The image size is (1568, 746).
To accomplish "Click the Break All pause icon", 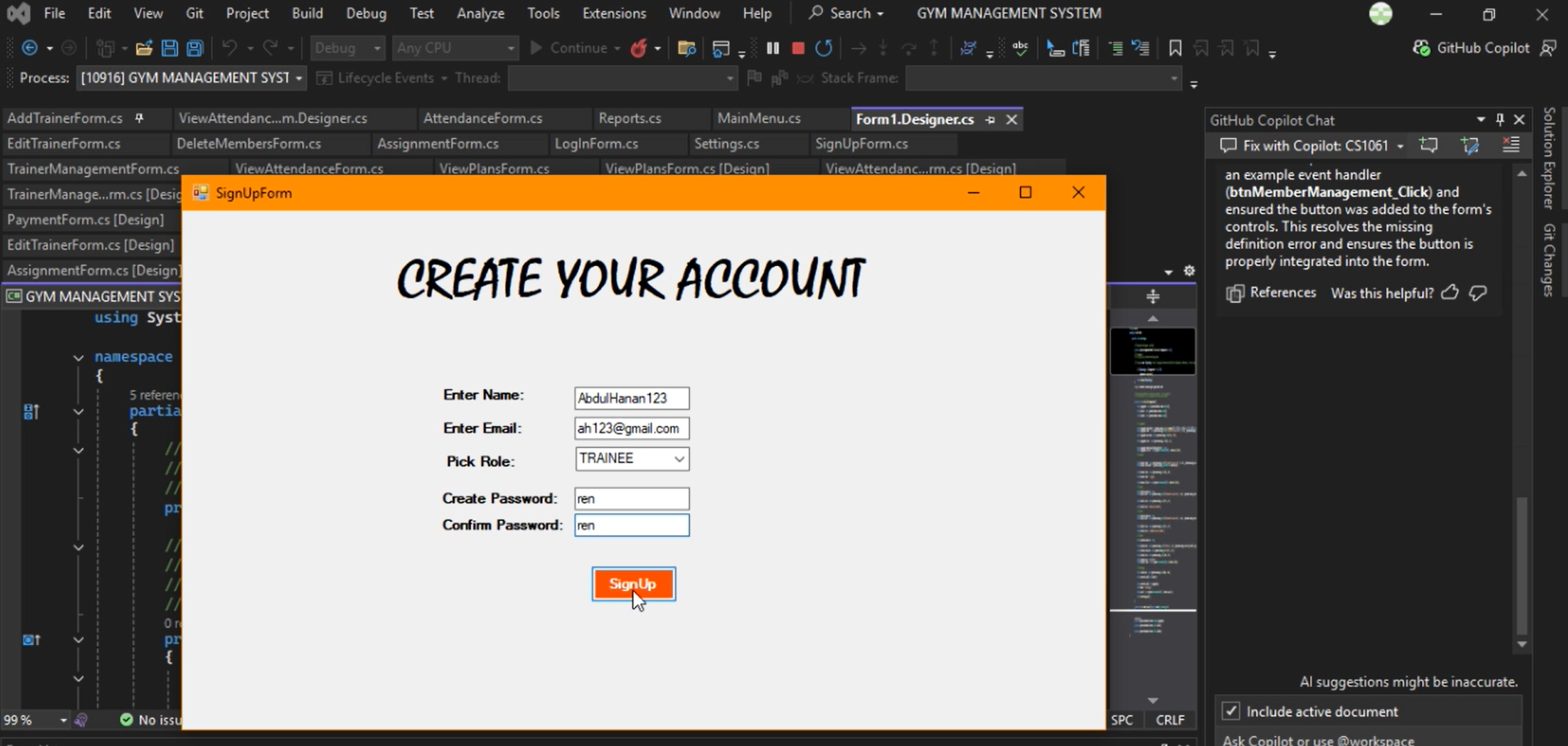I will pyautogui.click(x=773, y=48).
